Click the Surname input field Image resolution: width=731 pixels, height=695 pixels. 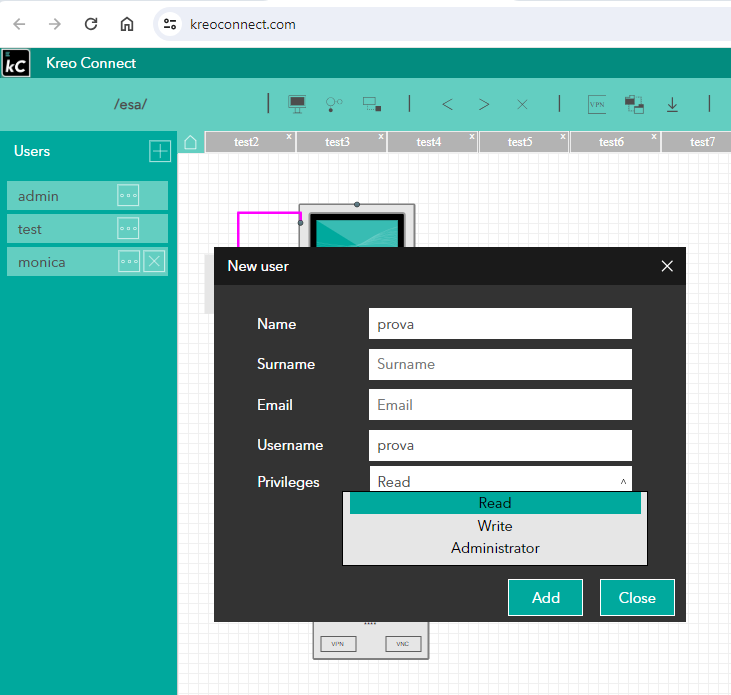pos(500,364)
